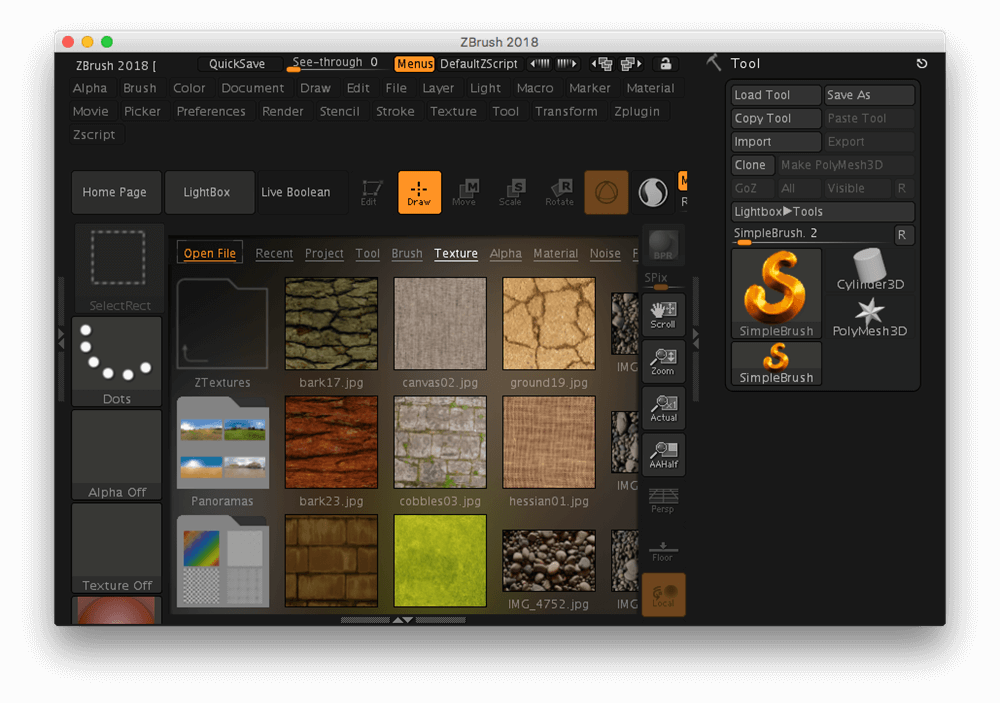Image resolution: width=1000 pixels, height=703 pixels.
Task: Switch to Project tab in LightBox
Action: (324, 253)
